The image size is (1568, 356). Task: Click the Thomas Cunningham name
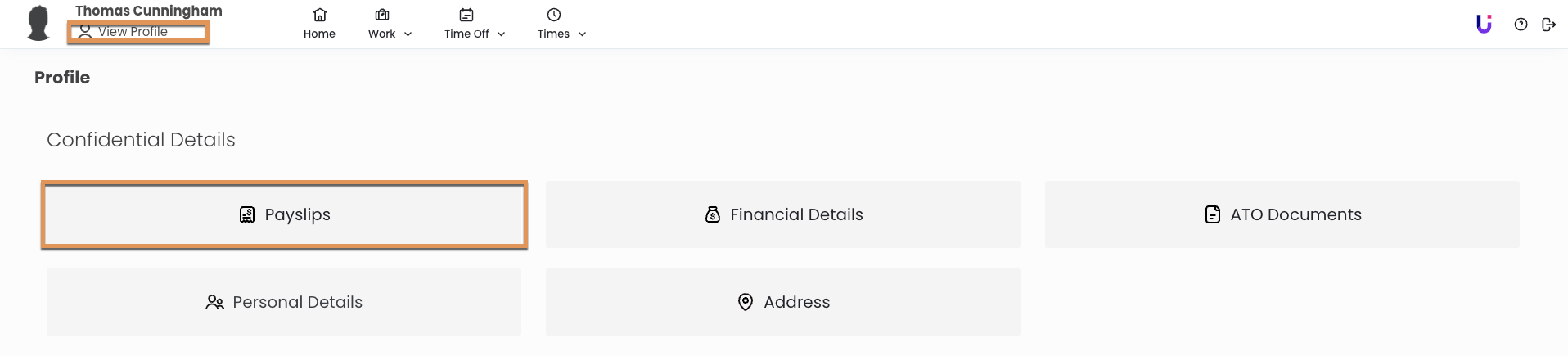pyautogui.click(x=149, y=11)
